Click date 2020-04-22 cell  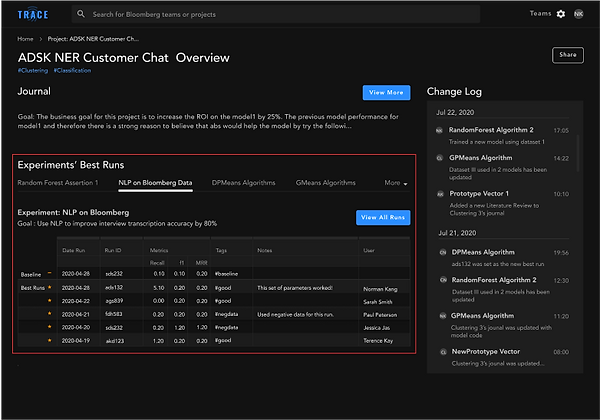(x=76, y=301)
